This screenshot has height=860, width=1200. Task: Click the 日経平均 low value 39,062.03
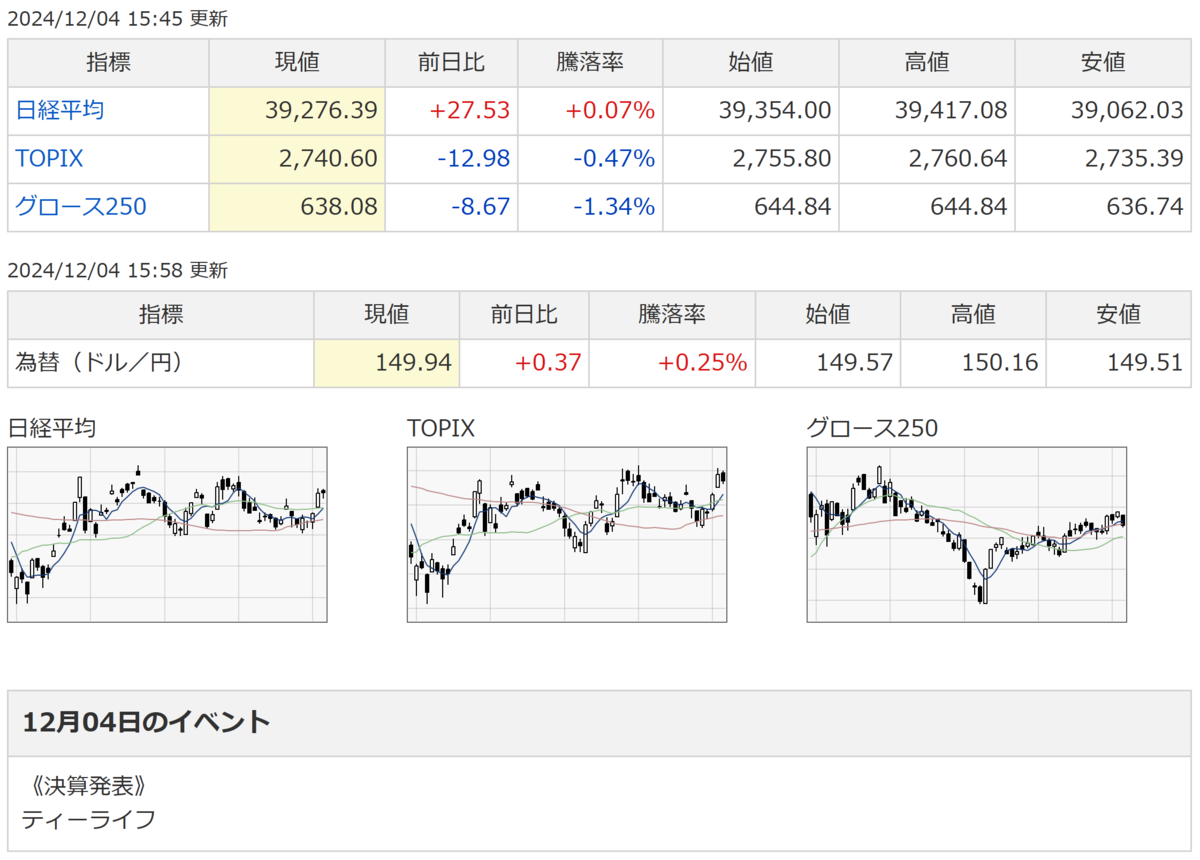click(1127, 110)
